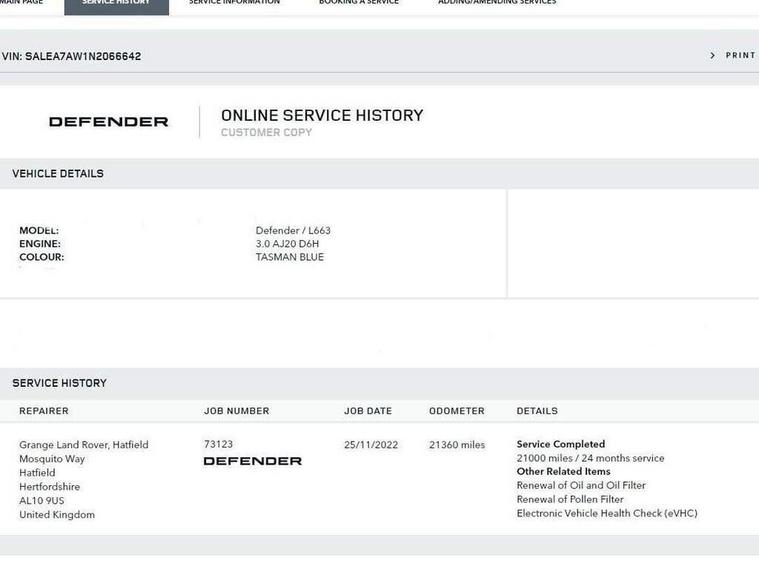Open the Service Information tab
The image size is (759, 569).
tap(234, 3)
